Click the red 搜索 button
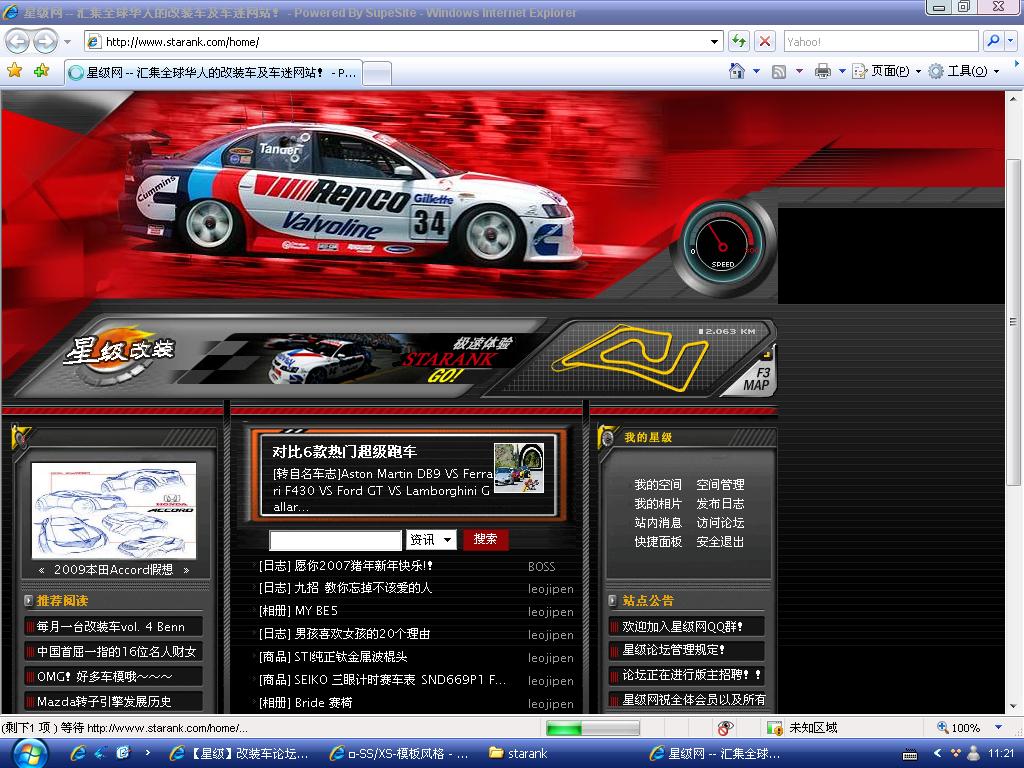 [485, 539]
